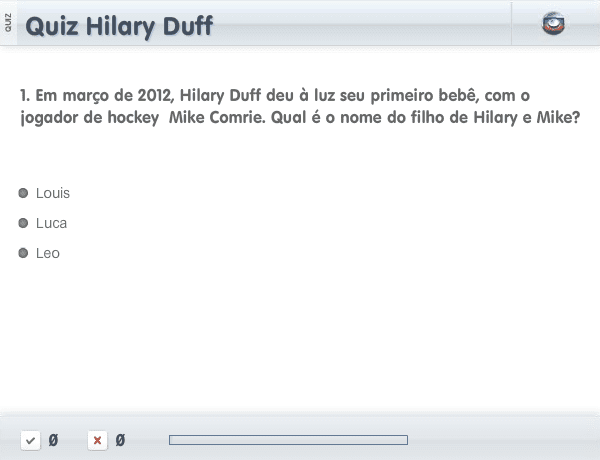The image size is (600, 460).
Task: Click the 'Luca' answer text
Action: [51, 223]
